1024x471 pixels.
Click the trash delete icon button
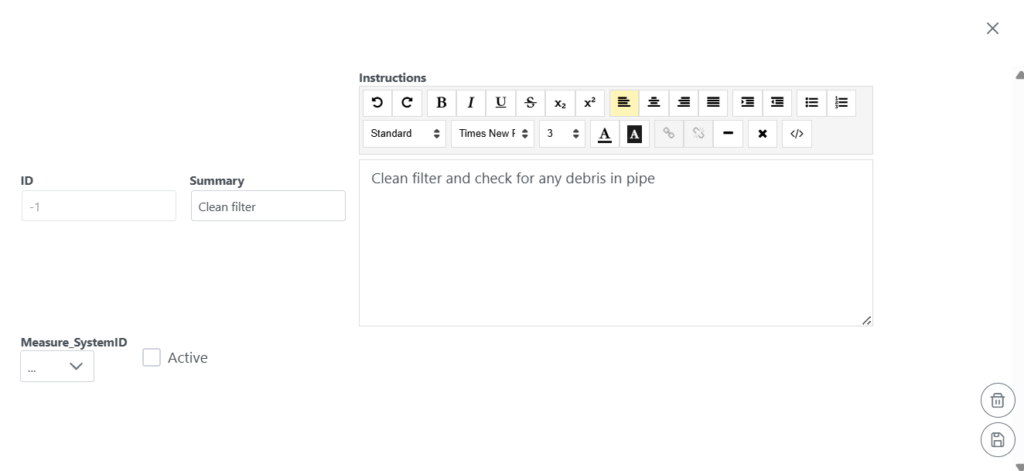997,401
